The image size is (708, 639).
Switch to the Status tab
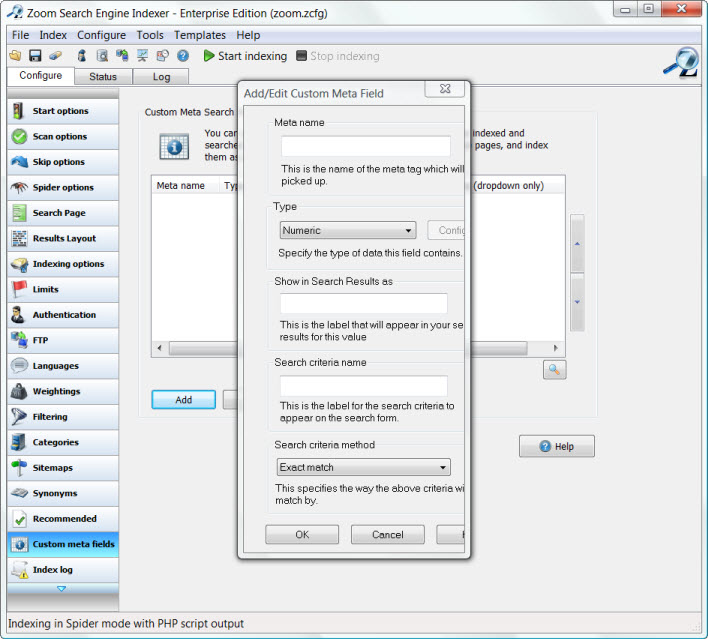103,77
